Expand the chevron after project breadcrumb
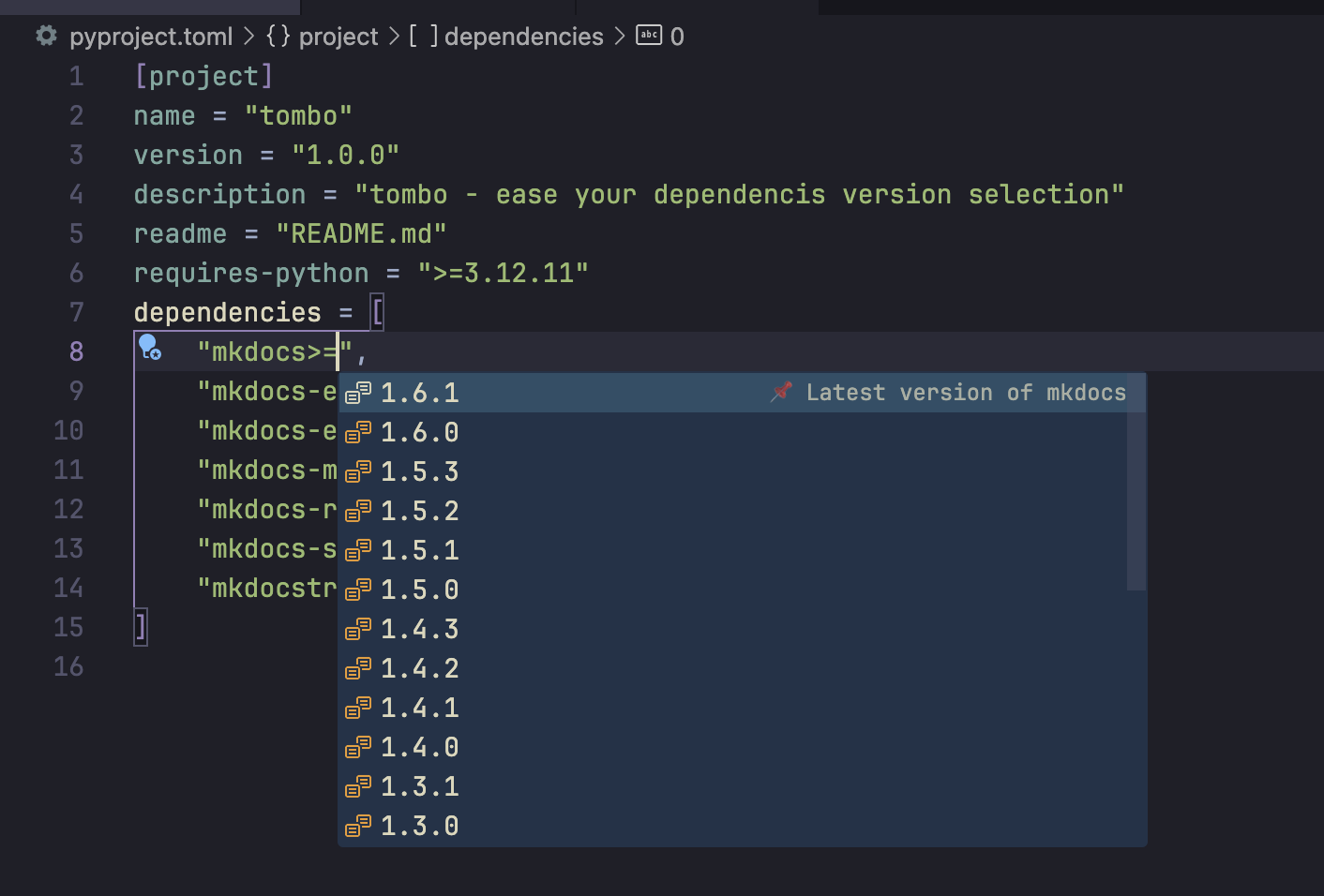 tap(394, 37)
